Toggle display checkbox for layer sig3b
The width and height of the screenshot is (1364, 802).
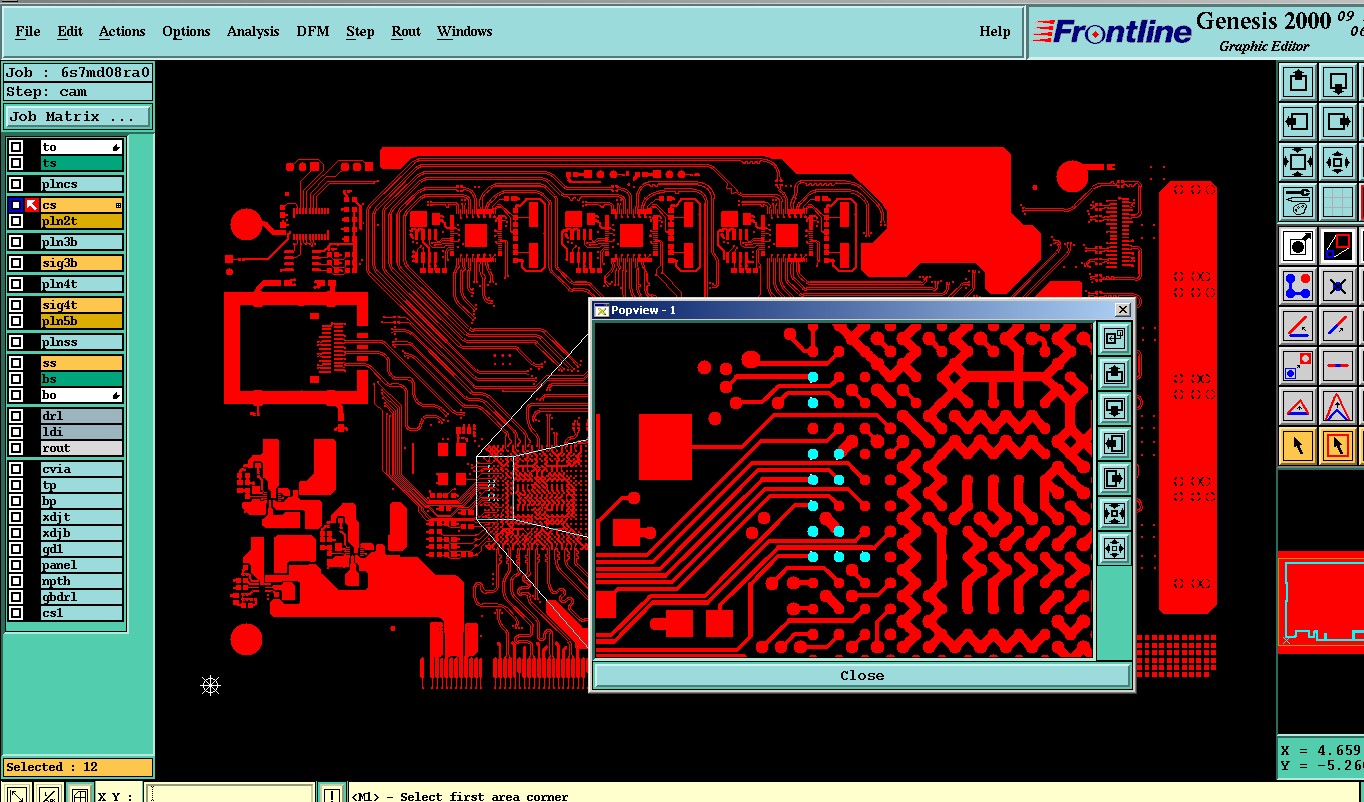point(16,263)
